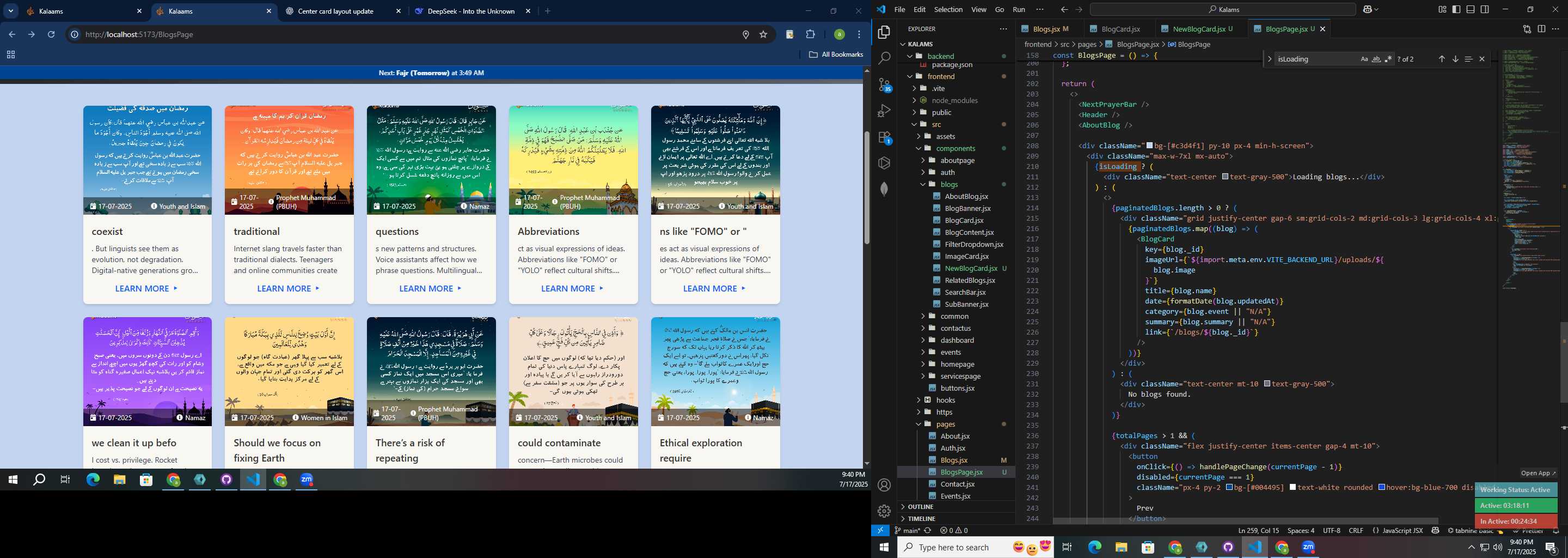
Task: Click the editor More Actions ellipsis
Action: click(1555, 29)
